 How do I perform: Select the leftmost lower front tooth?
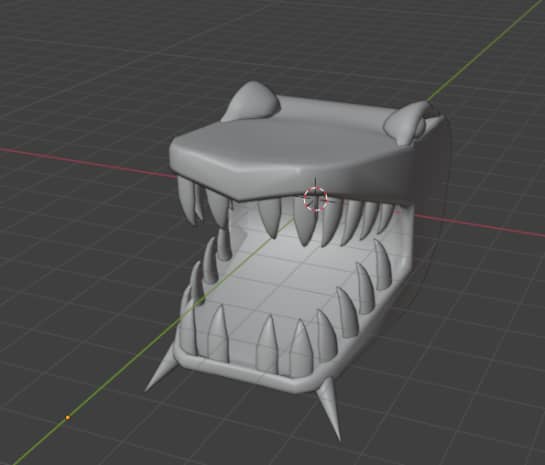218,332
